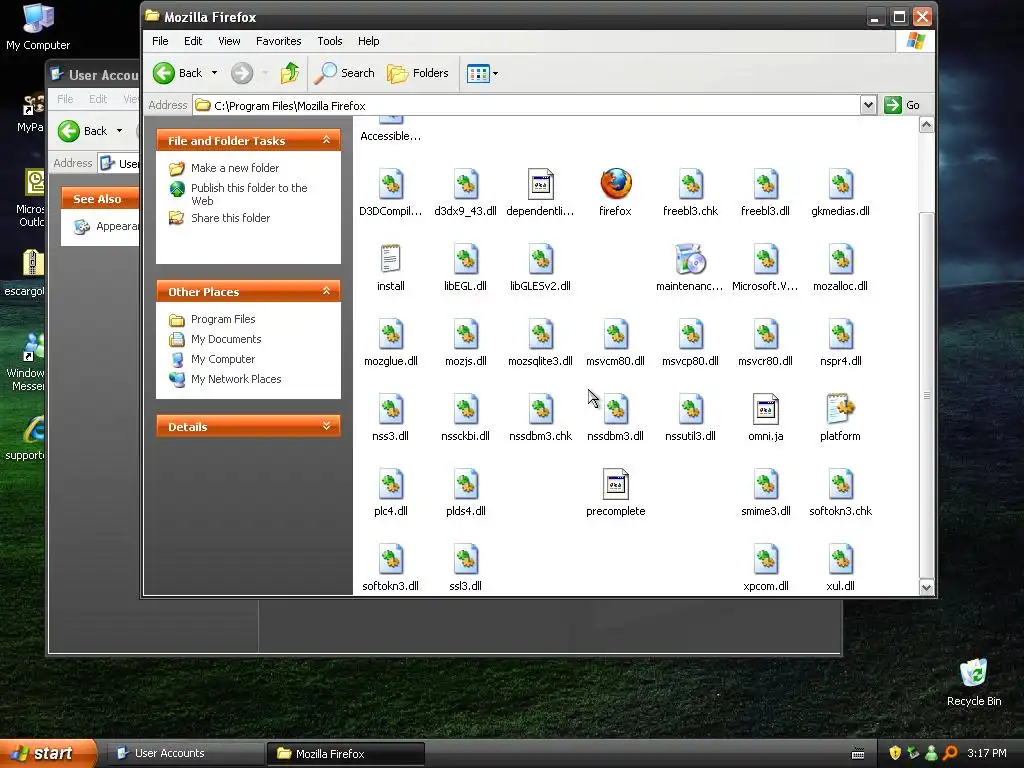Select xpcom.dll file icon

pos(765,559)
